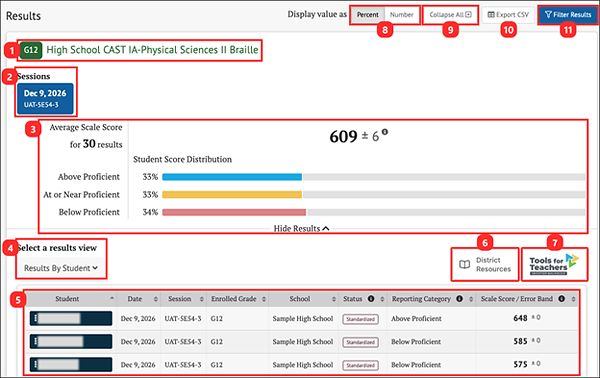Click the Collapse All button
The image size is (600, 378).
tap(450, 15)
